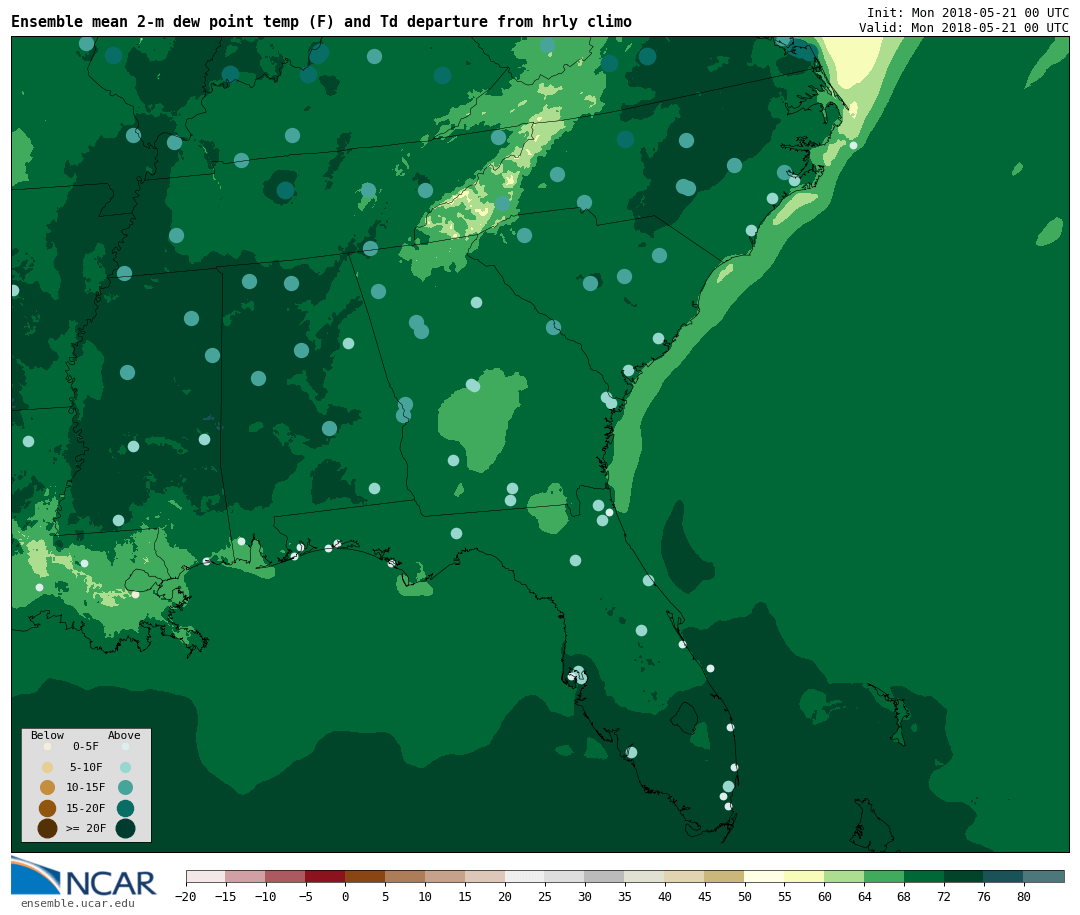Click the Below 10-15F light brown legend circle

click(x=48, y=788)
